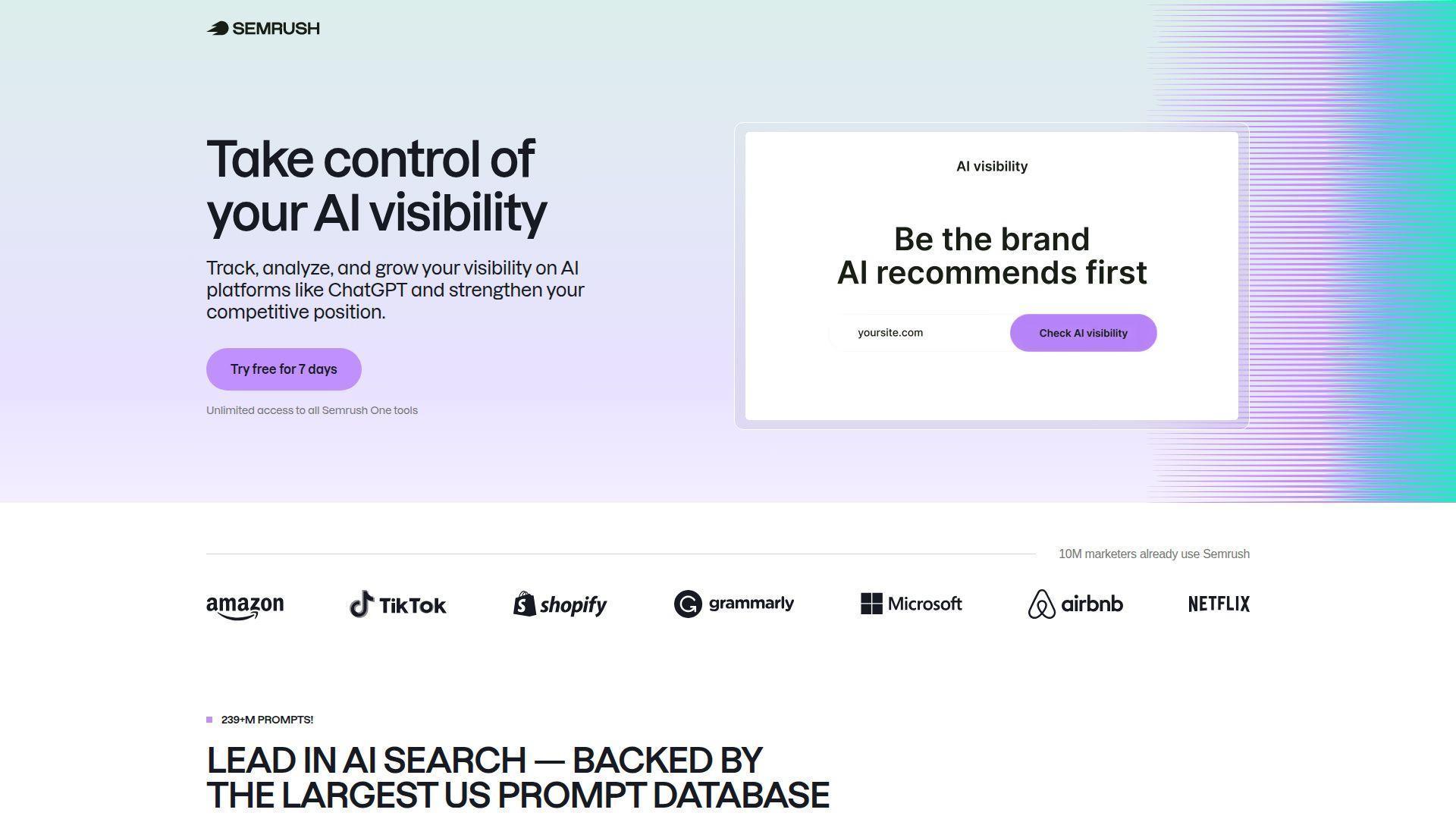
Task: Click the Airbnb symbol icon
Action: coord(1041,604)
